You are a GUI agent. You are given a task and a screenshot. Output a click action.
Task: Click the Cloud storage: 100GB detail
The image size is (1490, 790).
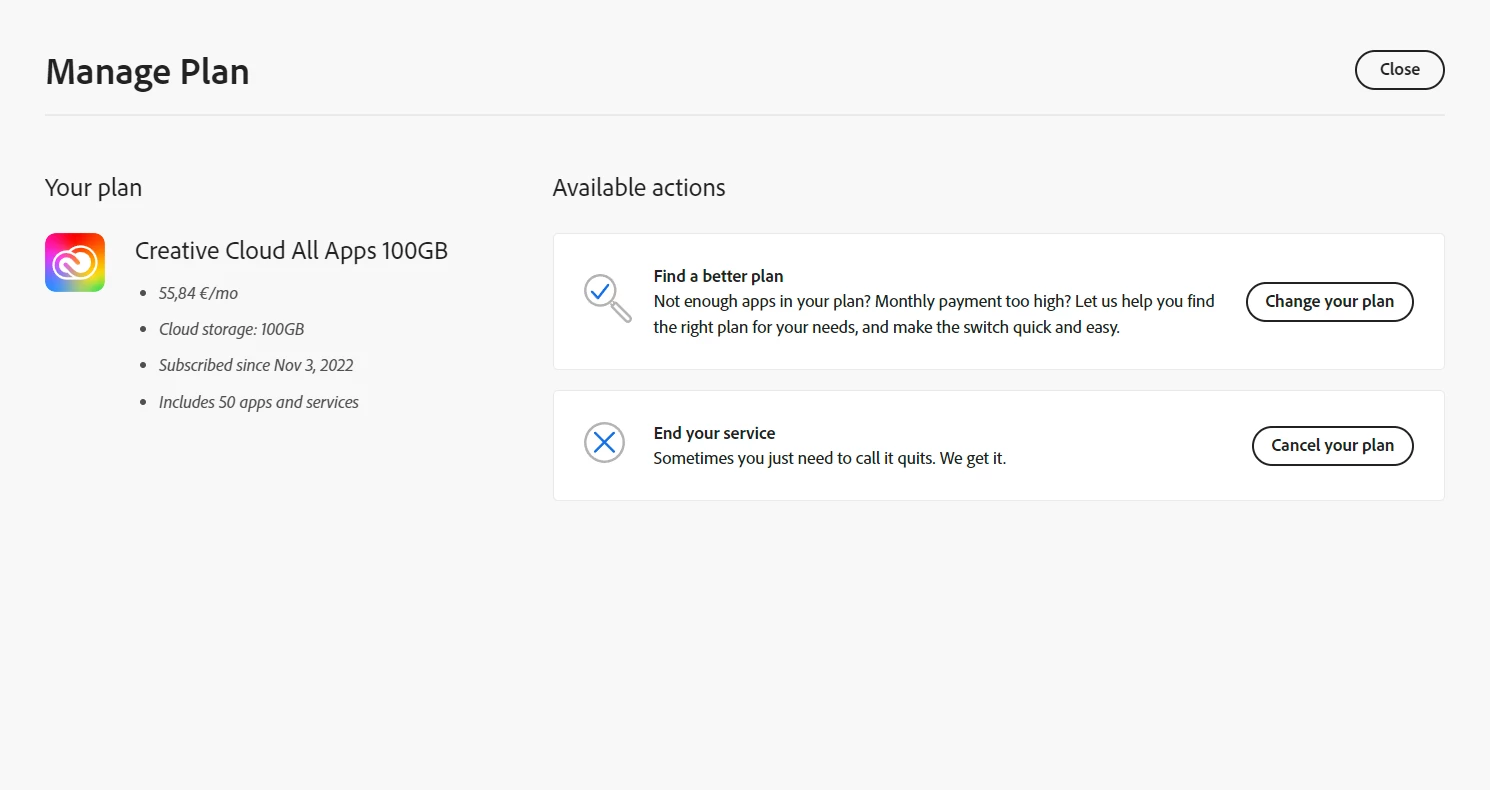pos(231,329)
